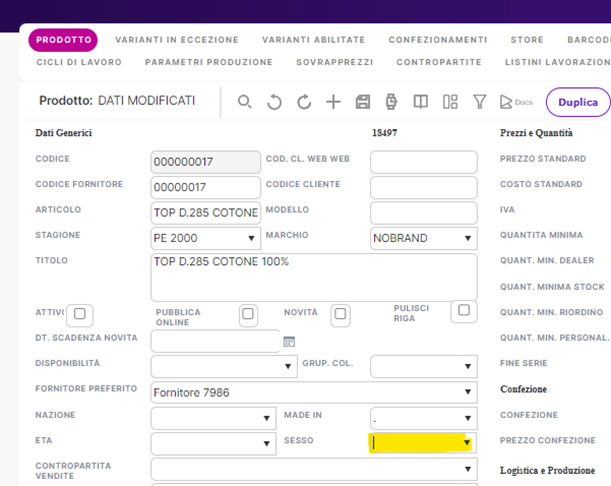Expand the Stagione dropdown showing PE 2000

251,239
